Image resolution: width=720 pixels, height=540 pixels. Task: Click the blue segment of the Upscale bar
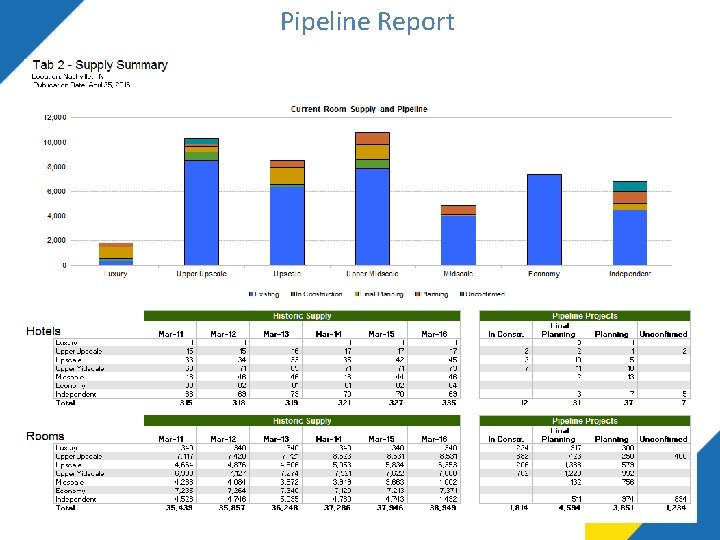point(287,226)
